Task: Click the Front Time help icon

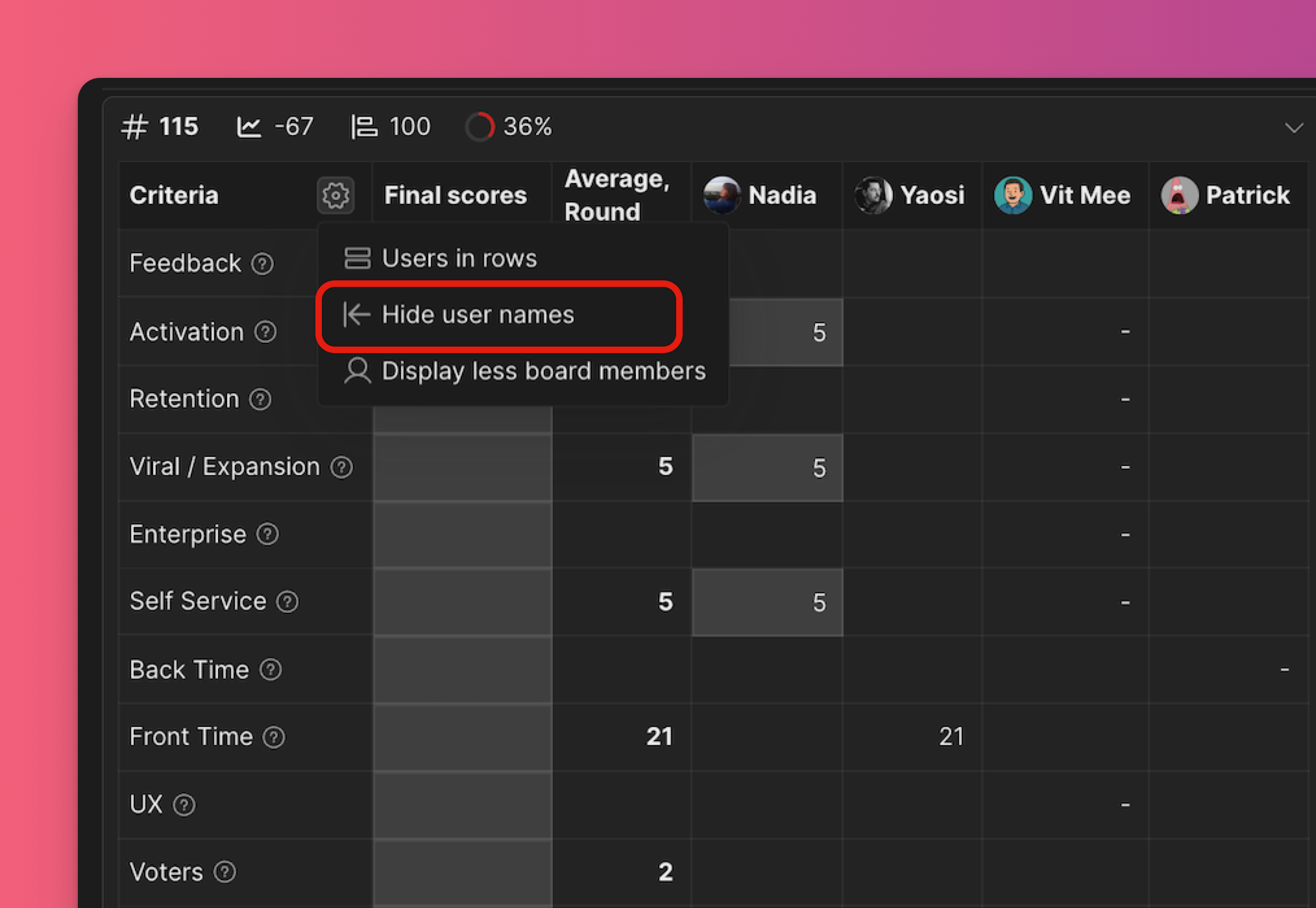Action: pyautogui.click(x=274, y=737)
